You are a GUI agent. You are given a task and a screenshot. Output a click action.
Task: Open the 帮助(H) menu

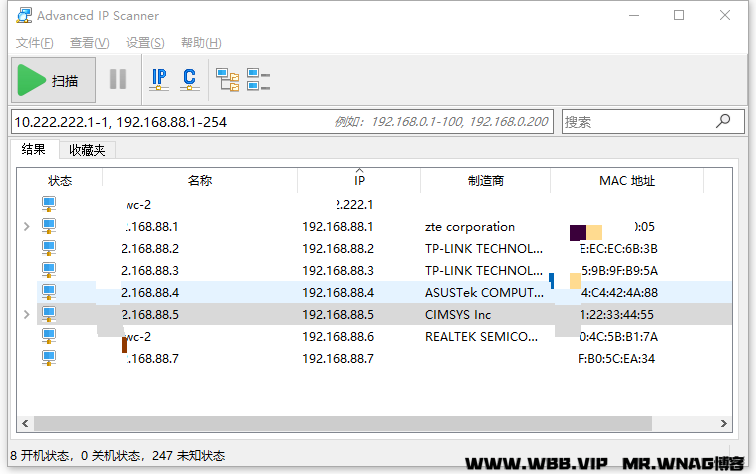pyautogui.click(x=201, y=43)
